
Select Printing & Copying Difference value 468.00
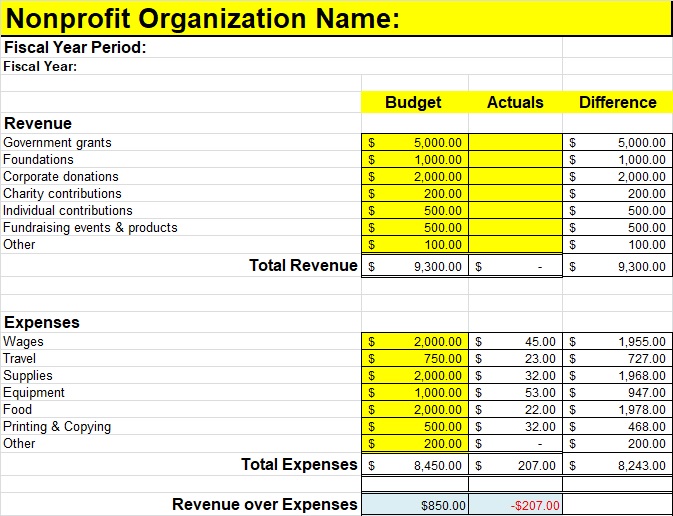pyautogui.click(x=617, y=427)
